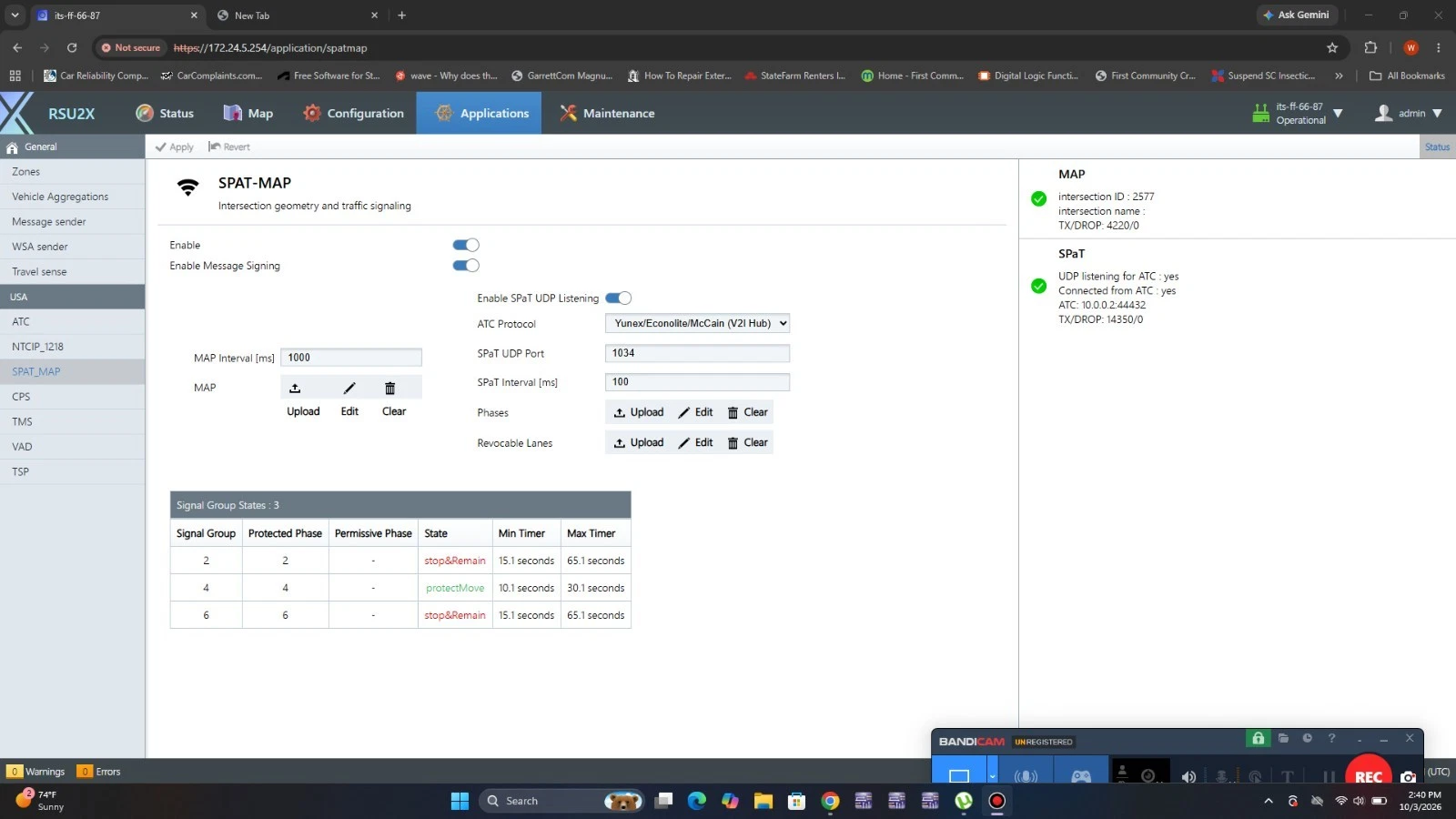Viewport: 1456px width, 819px height.
Task: Open File Explorer from the taskbar
Action: tap(763, 801)
